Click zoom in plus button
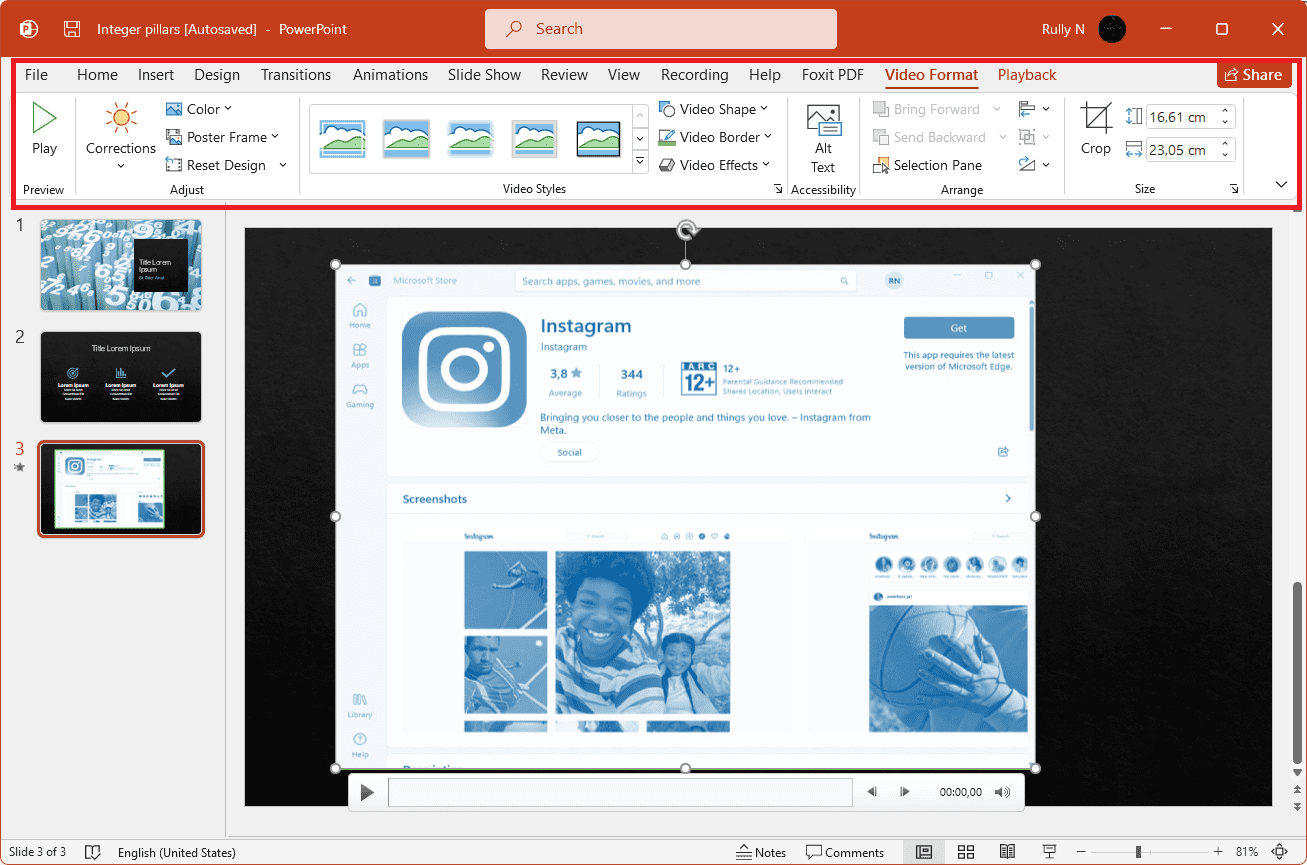Viewport: 1307px width, 865px height. click(x=1218, y=852)
